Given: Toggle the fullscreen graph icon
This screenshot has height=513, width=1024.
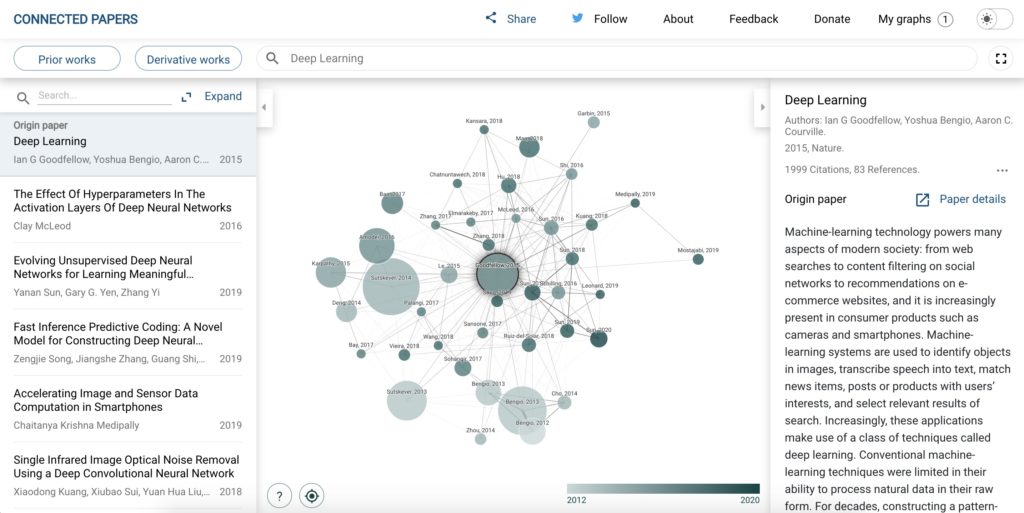Looking at the screenshot, I should pyautogui.click(x=1001, y=59).
